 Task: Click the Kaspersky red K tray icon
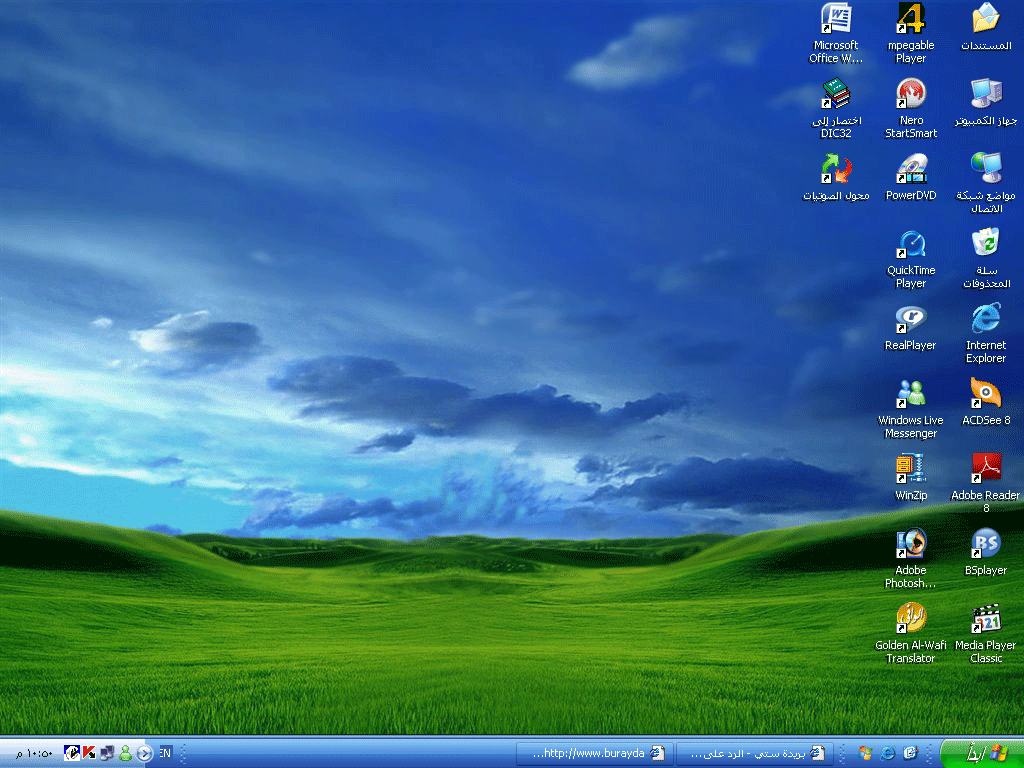point(89,754)
